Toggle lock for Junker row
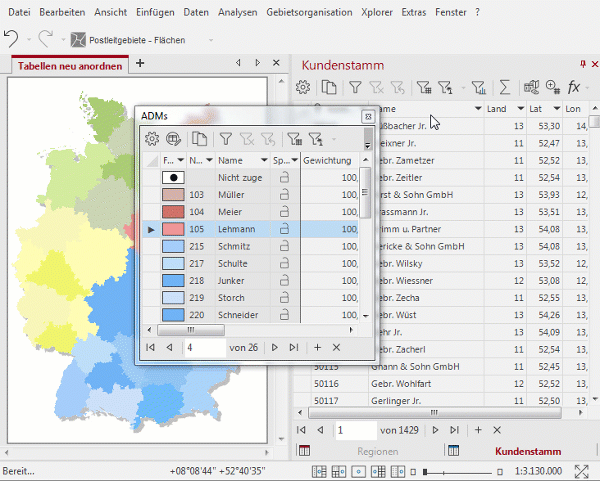Image resolution: width=600 pixels, height=481 pixels. pos(284,280)
